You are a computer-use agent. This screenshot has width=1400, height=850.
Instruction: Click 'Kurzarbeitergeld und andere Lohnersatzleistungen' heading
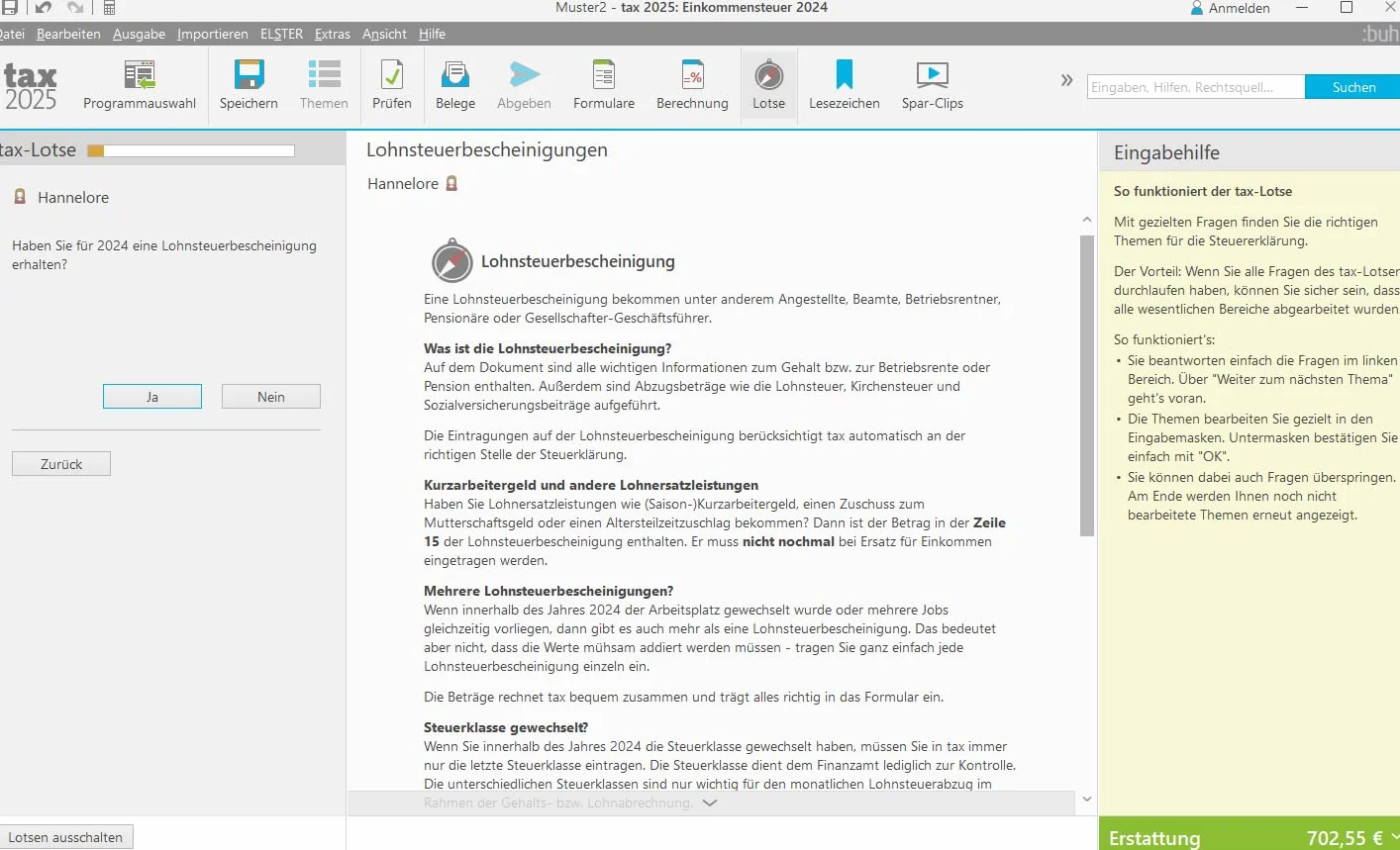tap(591, 485)
